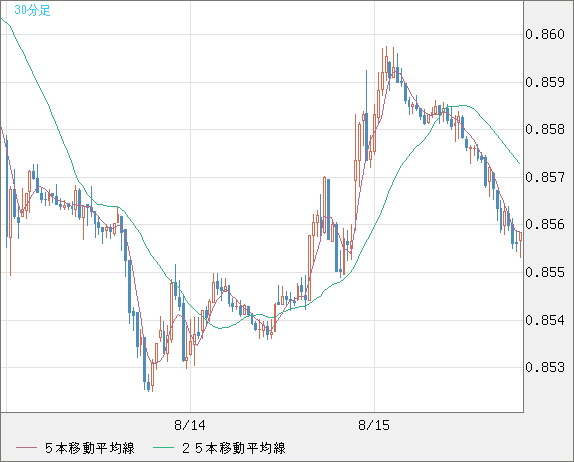Click the 0.858 price axis label
This screenshot has height=462, width=574.
545,129
